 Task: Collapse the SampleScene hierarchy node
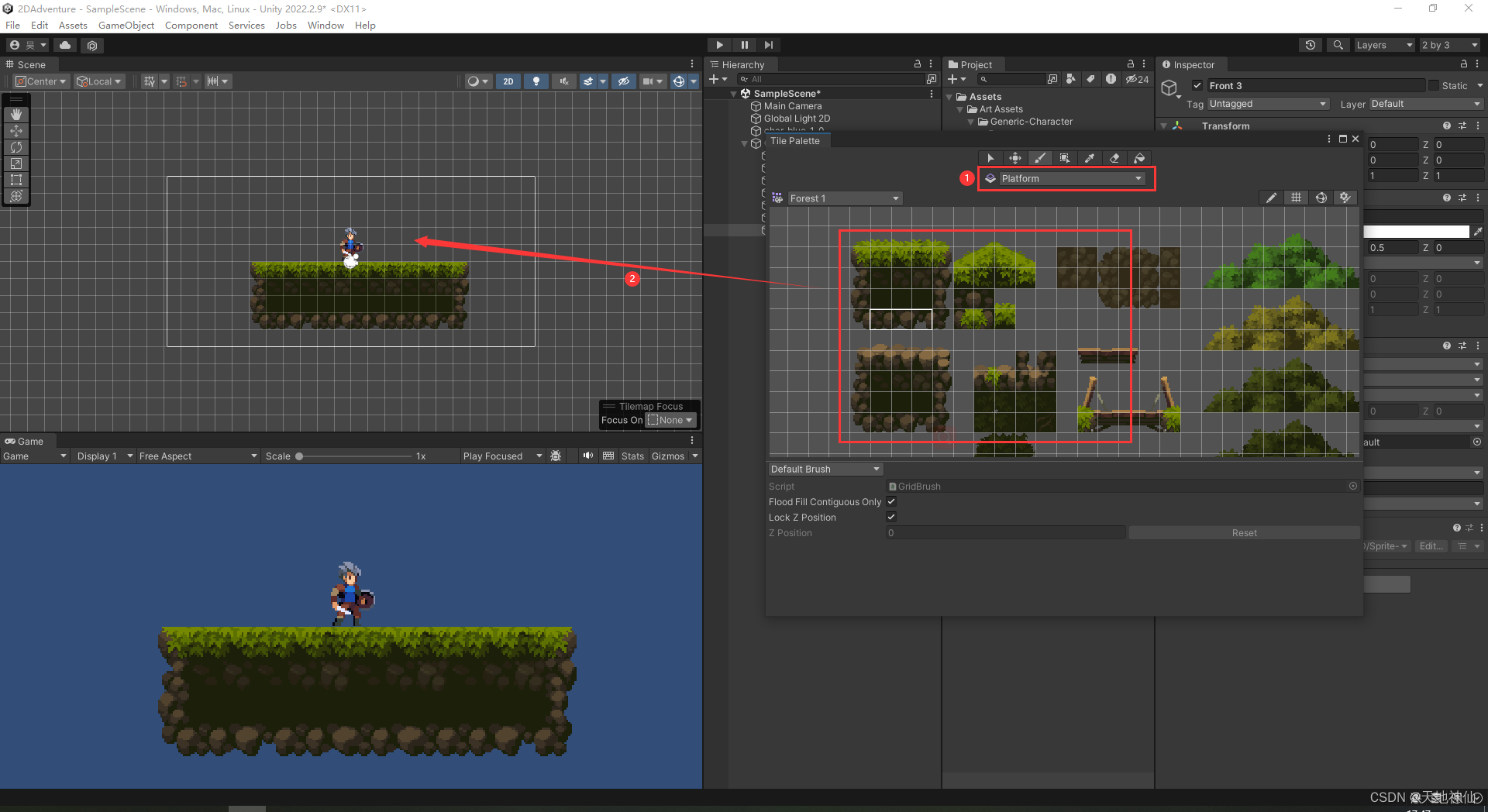click(734, 94)
